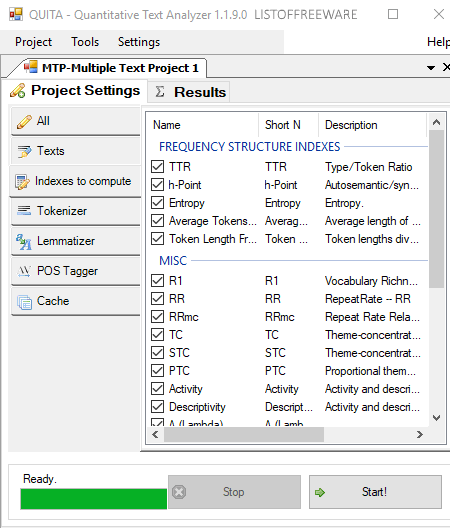Toggle the RR checkbox
This screenshot has height=528, width=450.
tap(158, 298)
